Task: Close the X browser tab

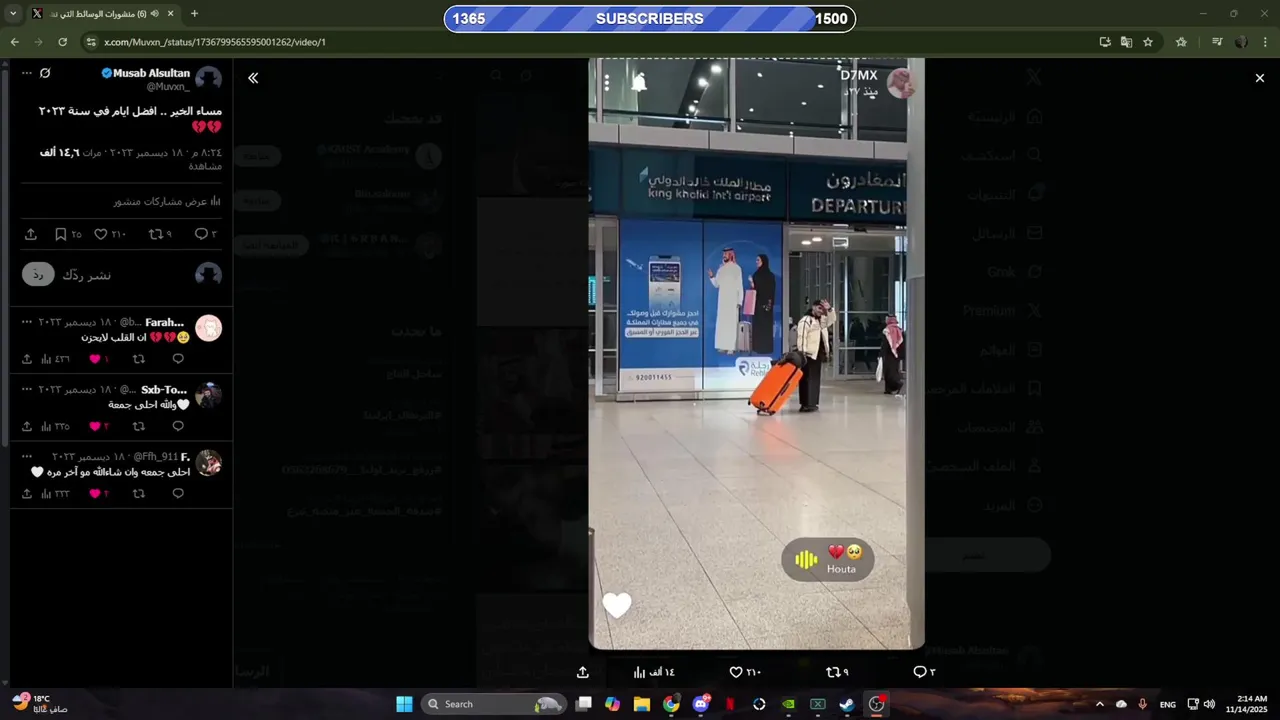Action: coord(171,14)
